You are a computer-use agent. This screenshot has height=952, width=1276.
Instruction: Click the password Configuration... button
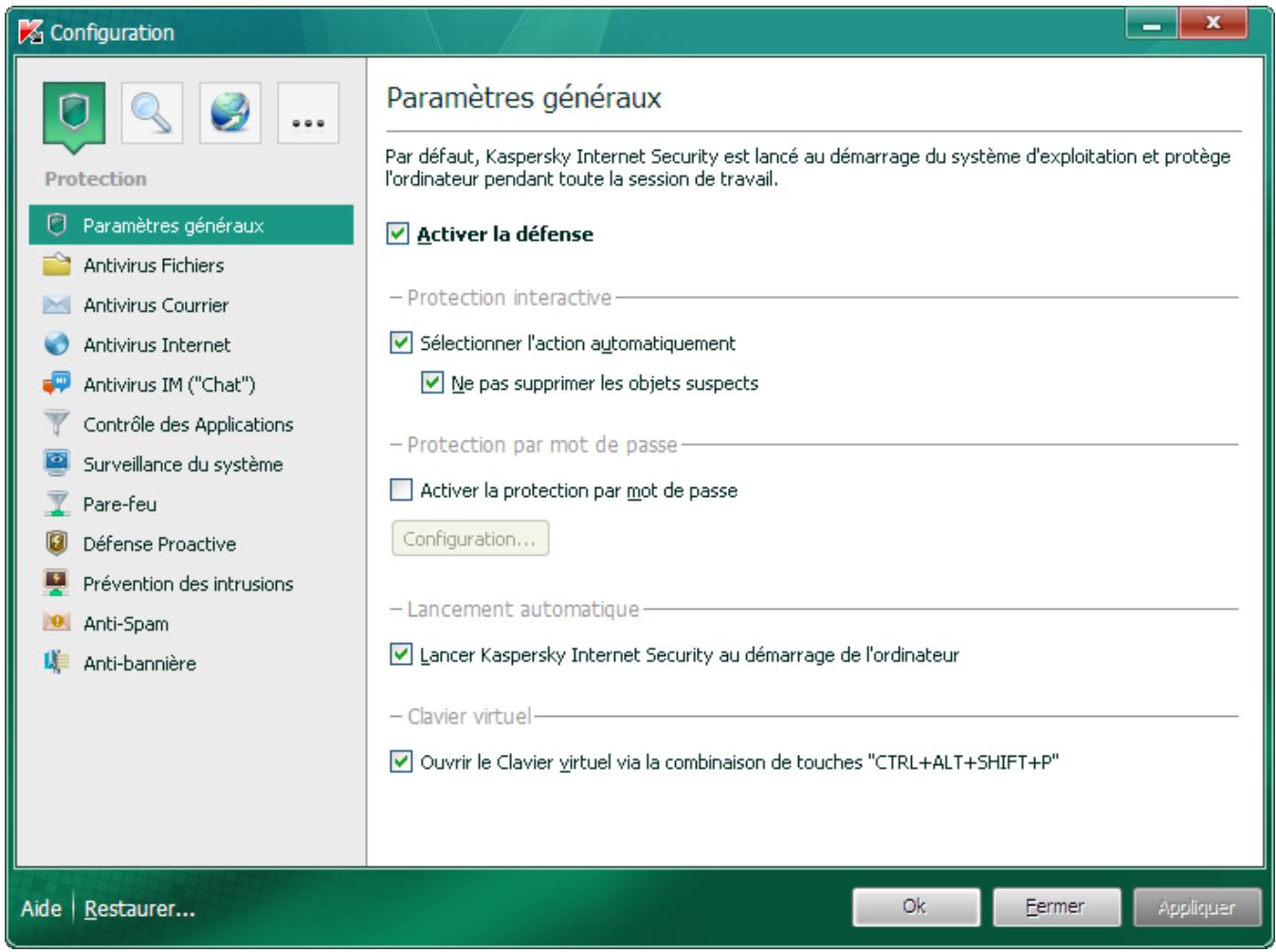(x=470, y=539)
